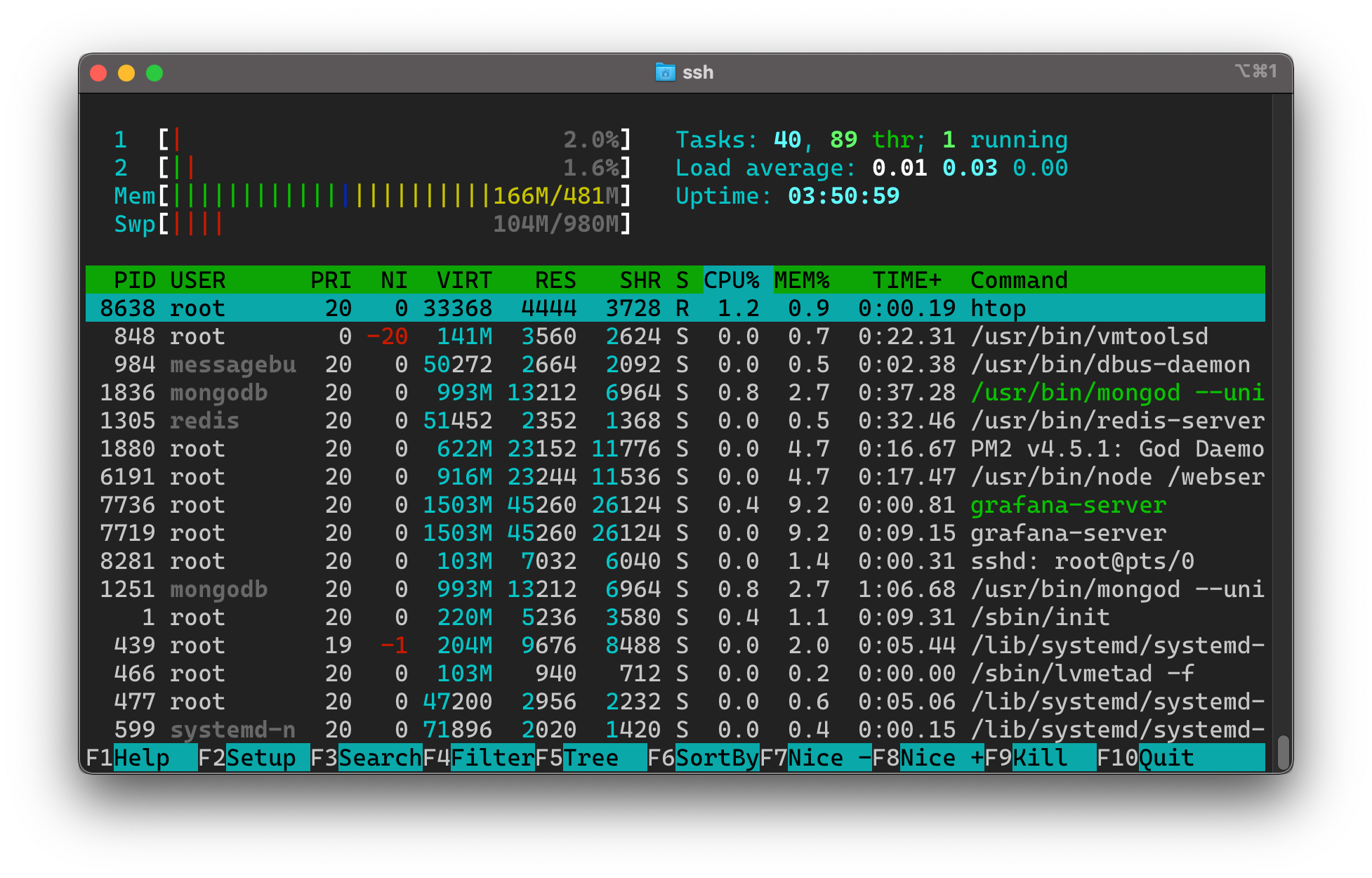Image resolution: width=1372 pixels, height=878 pixels.
Task: Open the F6 SortBy menu
Action: (x=703, y=758)
